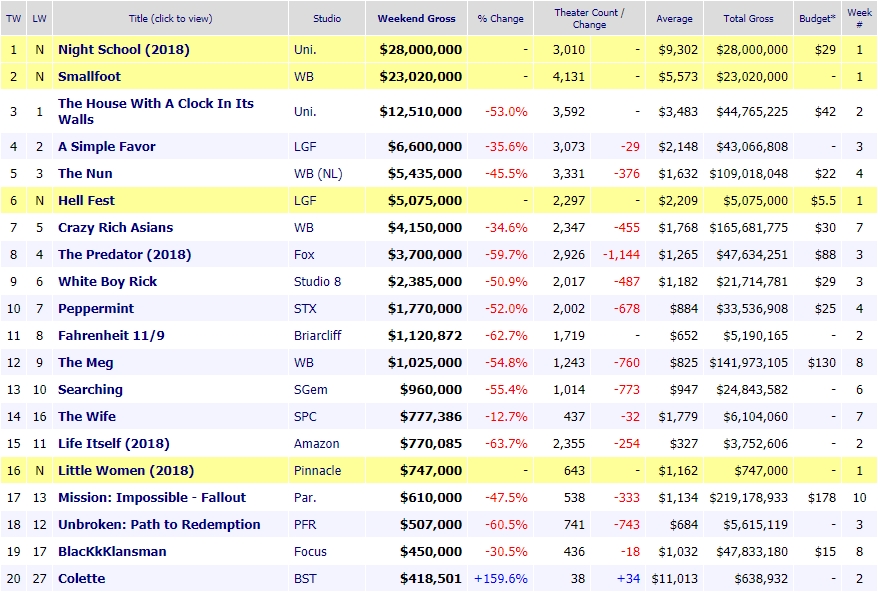Click the Colette title link

click(x=82, y=579)
